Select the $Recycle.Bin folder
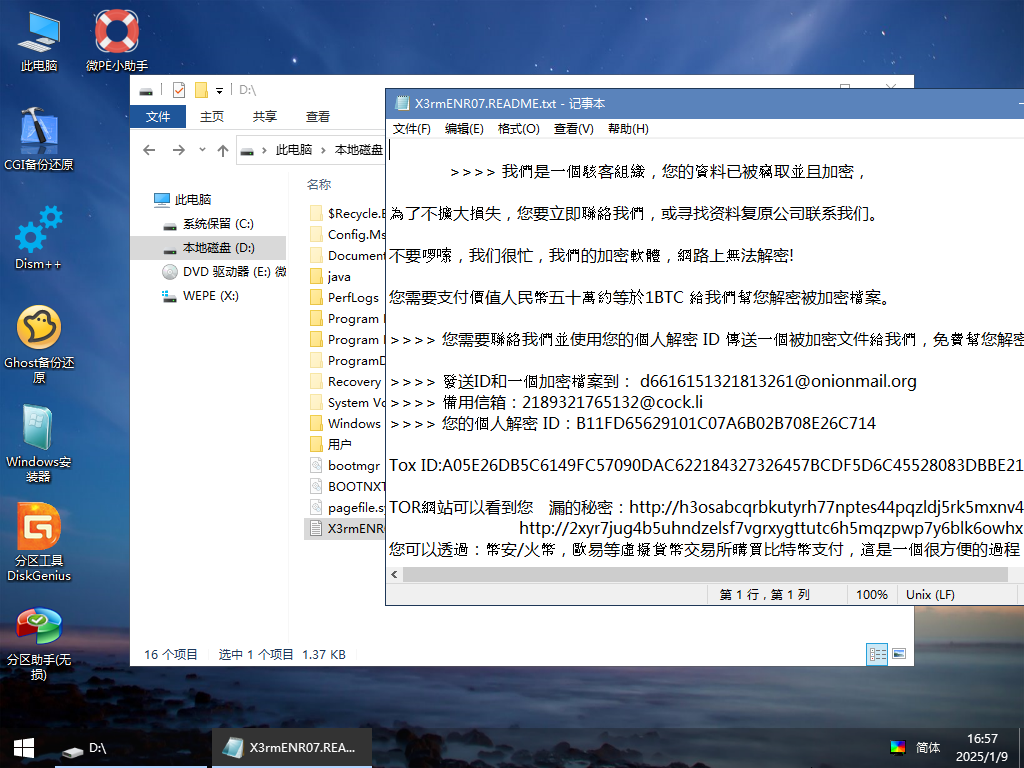1024x768 pixels. coord(346,214)
